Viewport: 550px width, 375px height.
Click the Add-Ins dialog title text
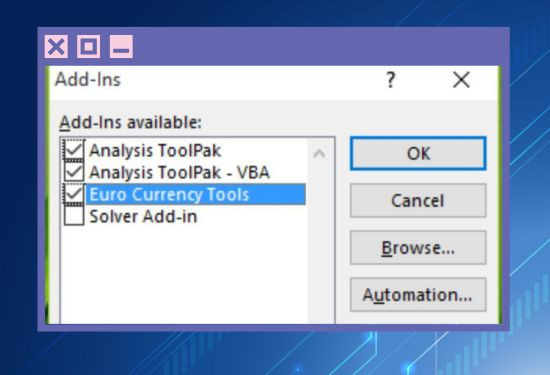pyautogui.click(x=88, y=79)
